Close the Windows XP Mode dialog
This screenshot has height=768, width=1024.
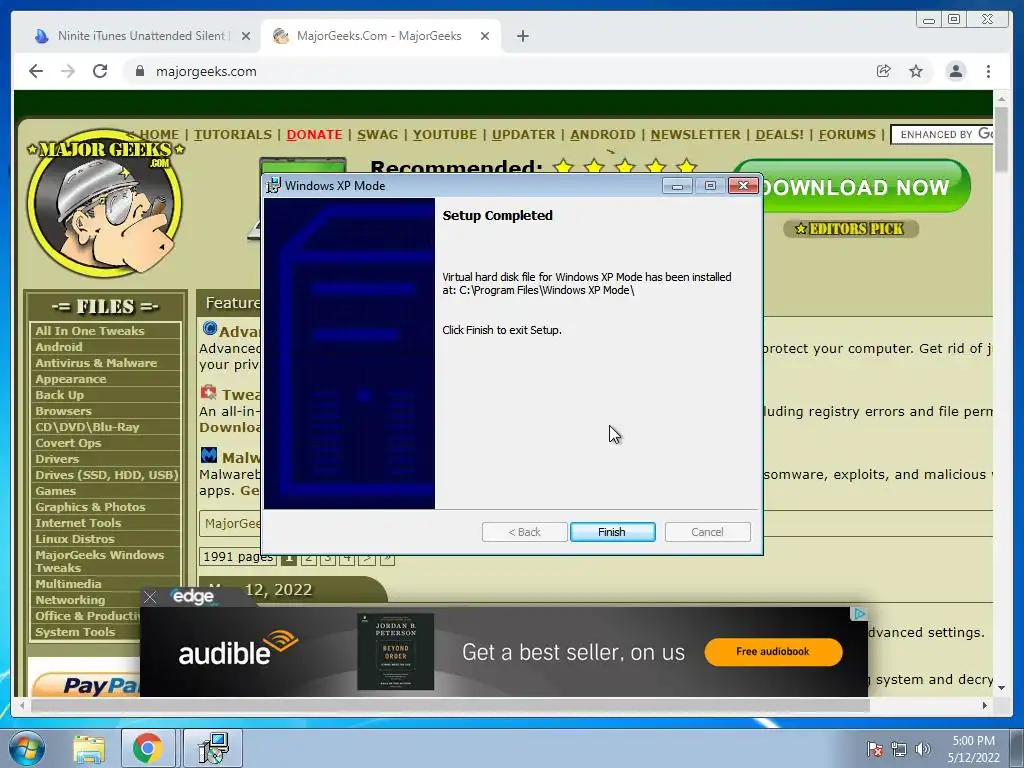click(x=743, y=186)
